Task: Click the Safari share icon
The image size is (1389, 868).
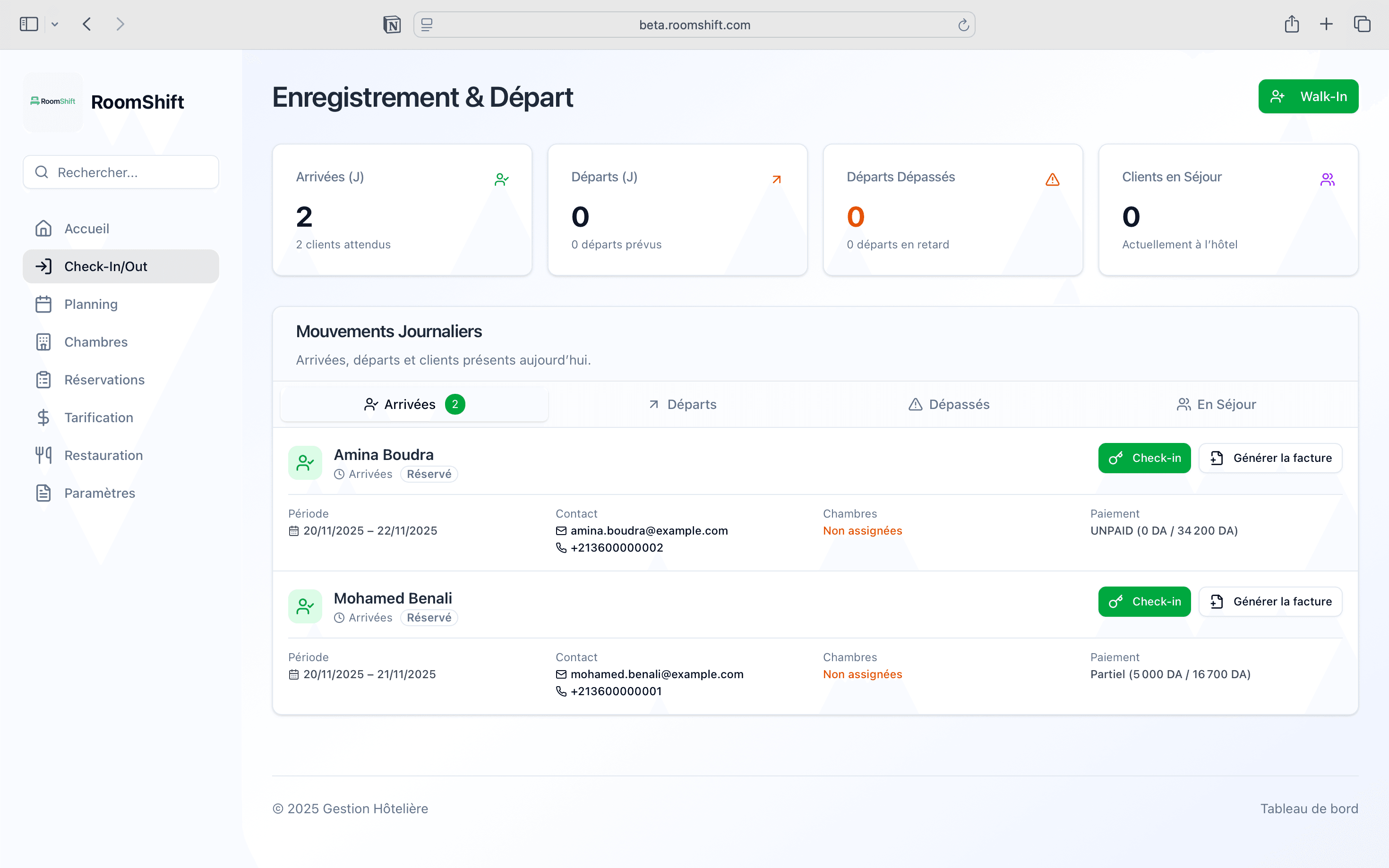Action: tap(1291, 24)
